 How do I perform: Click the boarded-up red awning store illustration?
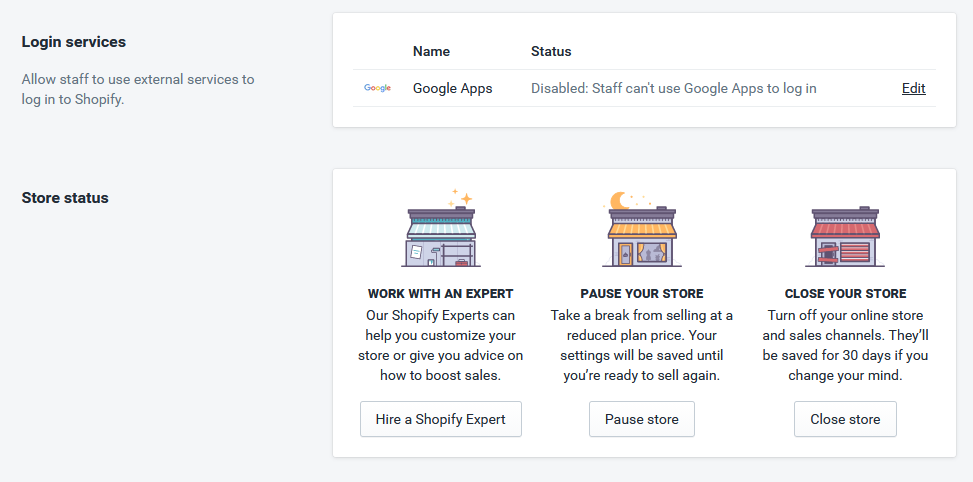tap(845, 236)
